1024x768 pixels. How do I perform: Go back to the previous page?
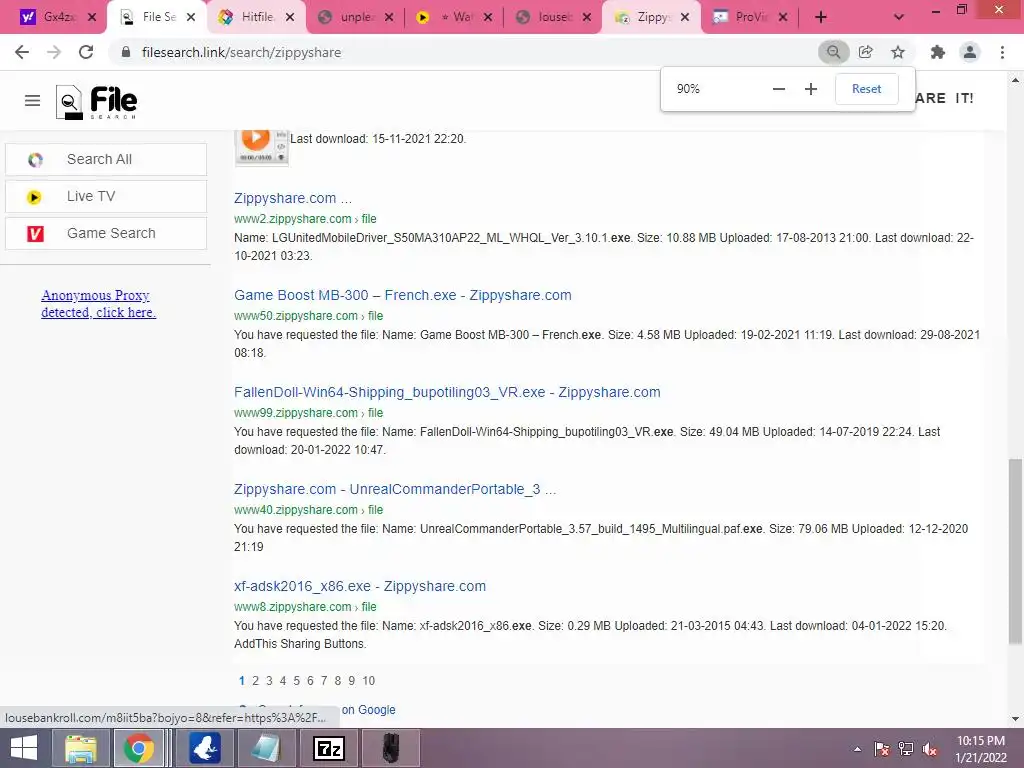pyautogui.click(x=22, y=52)
